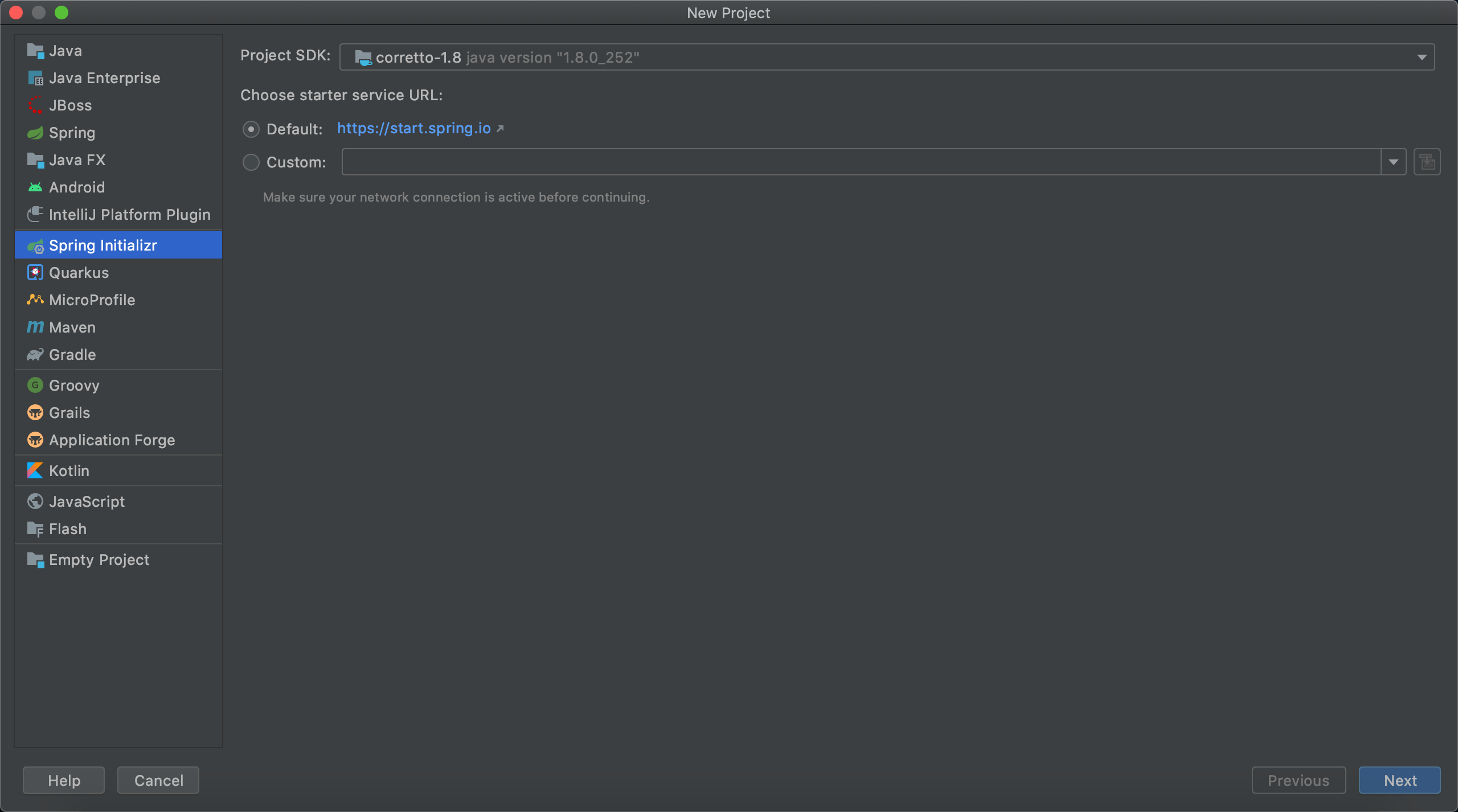1458x812 pixels.
Task: Click the JavaScript globe icon
Action: pos(35,502)
